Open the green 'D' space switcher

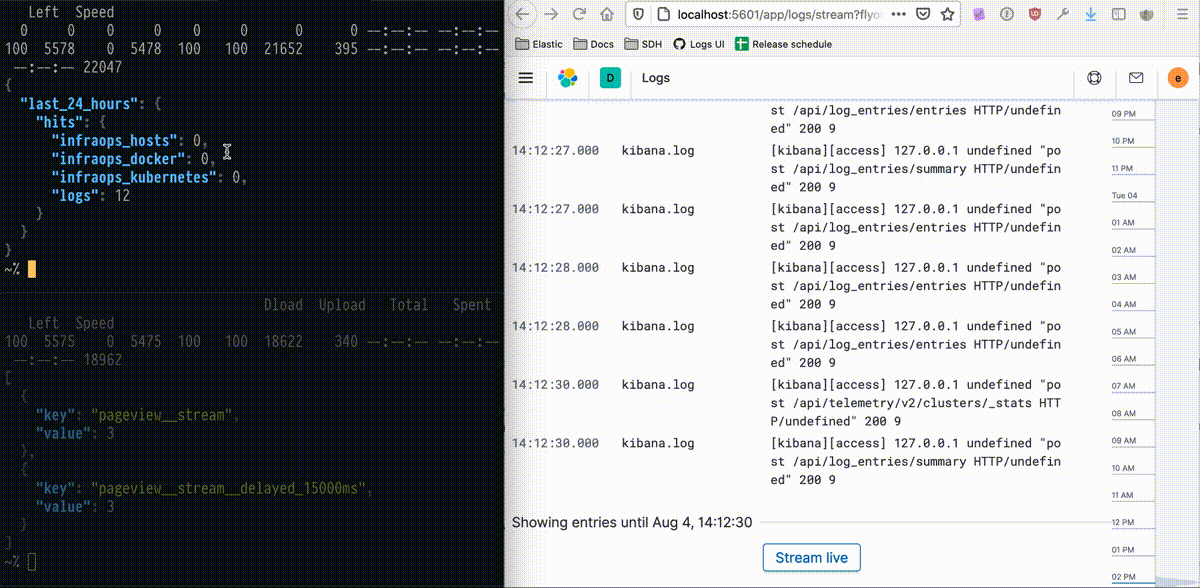610,77
